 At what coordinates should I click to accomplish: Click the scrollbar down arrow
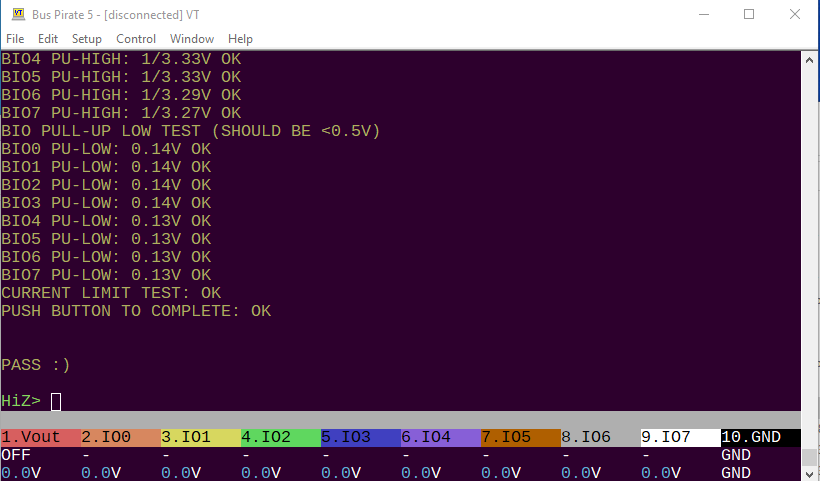809,473
